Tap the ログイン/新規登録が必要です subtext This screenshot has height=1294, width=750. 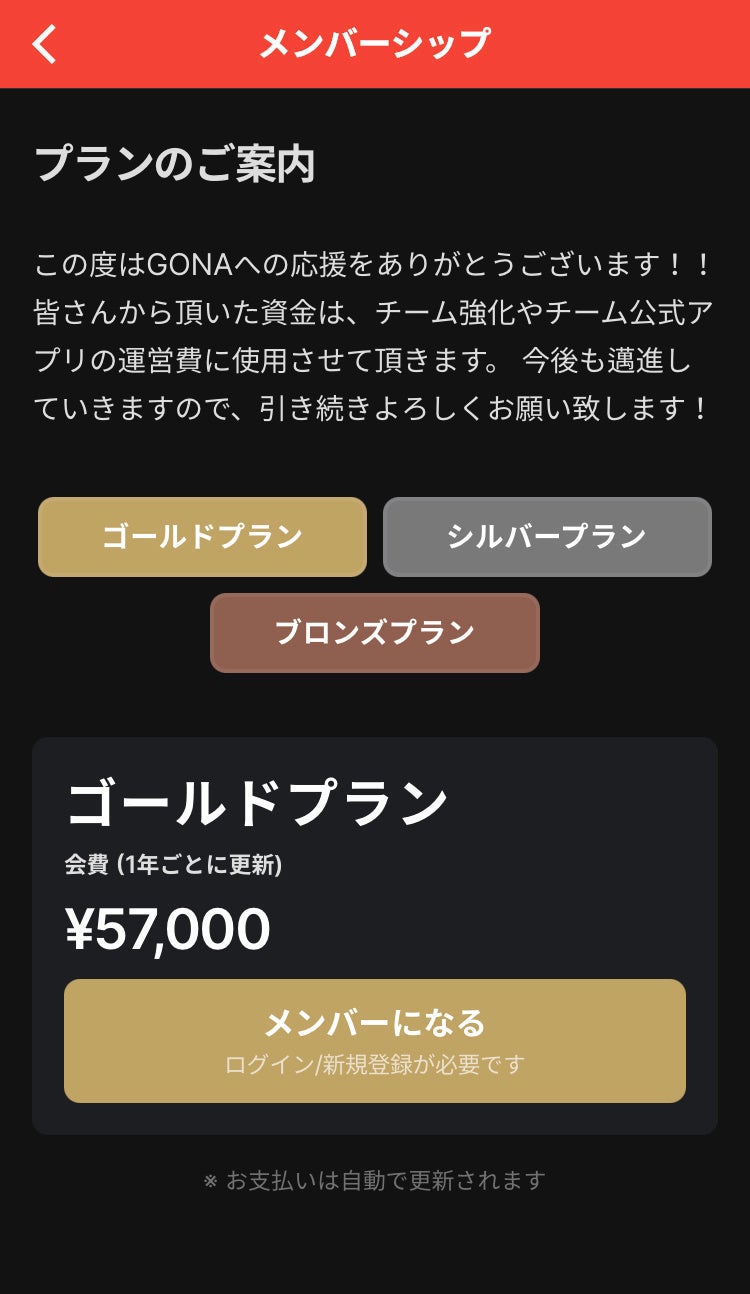[375, 1065]
